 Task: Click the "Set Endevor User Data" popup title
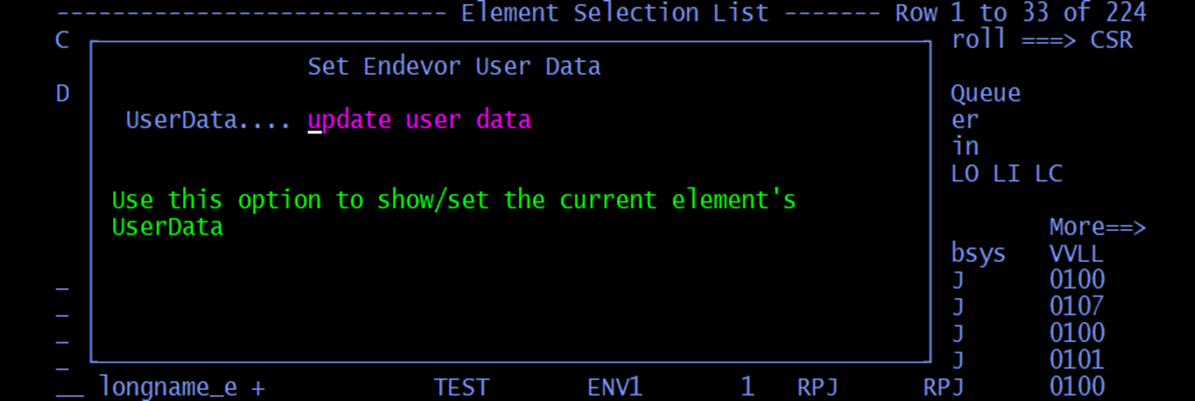[454, 67]
